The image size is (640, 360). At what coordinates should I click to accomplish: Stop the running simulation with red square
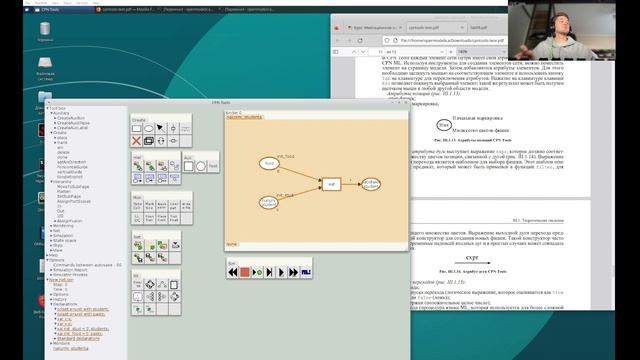point(245,272)
